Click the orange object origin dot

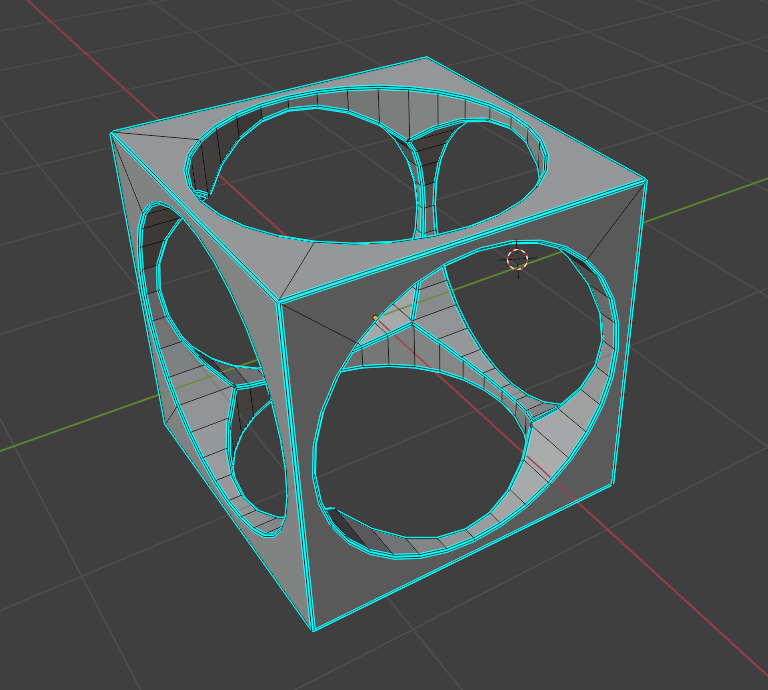pos(376,318)
